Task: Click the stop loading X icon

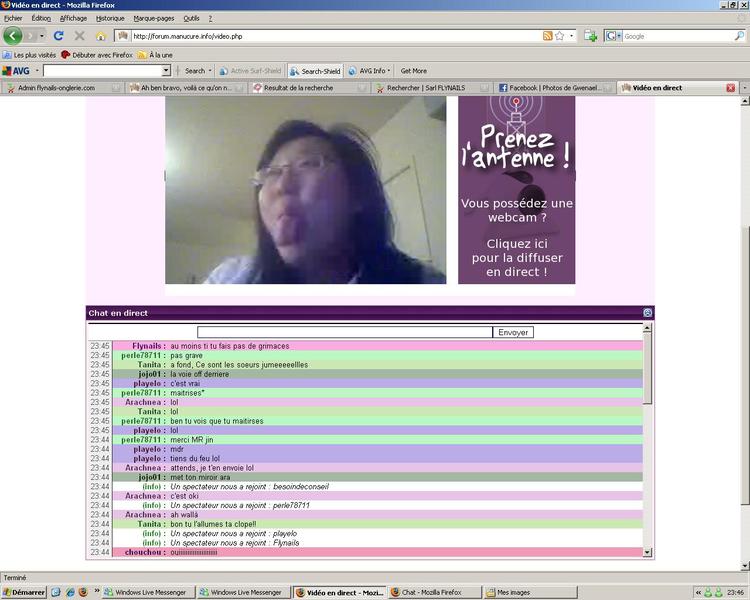Action: tap(79, 36)
